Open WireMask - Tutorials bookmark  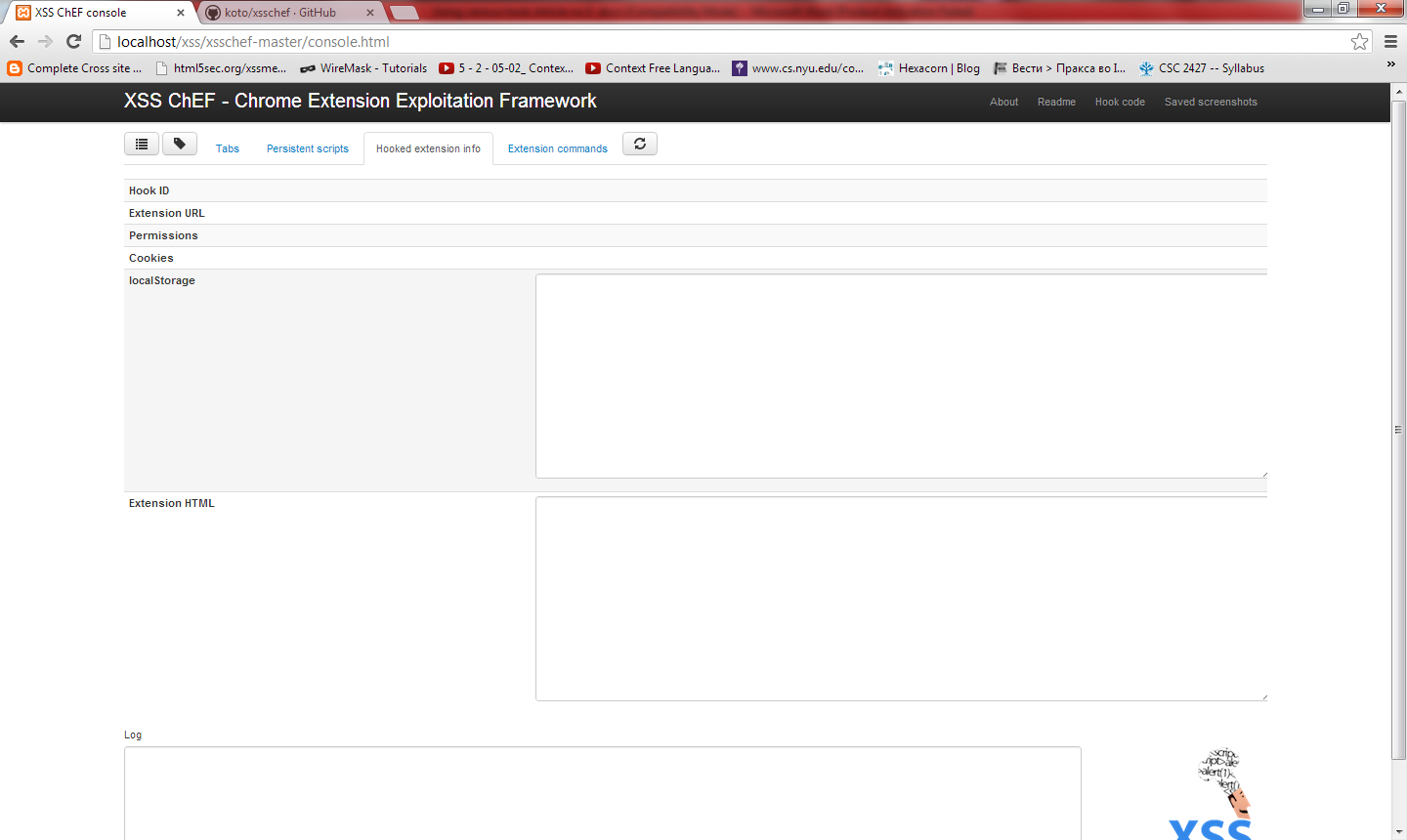[x=363, y=68]
